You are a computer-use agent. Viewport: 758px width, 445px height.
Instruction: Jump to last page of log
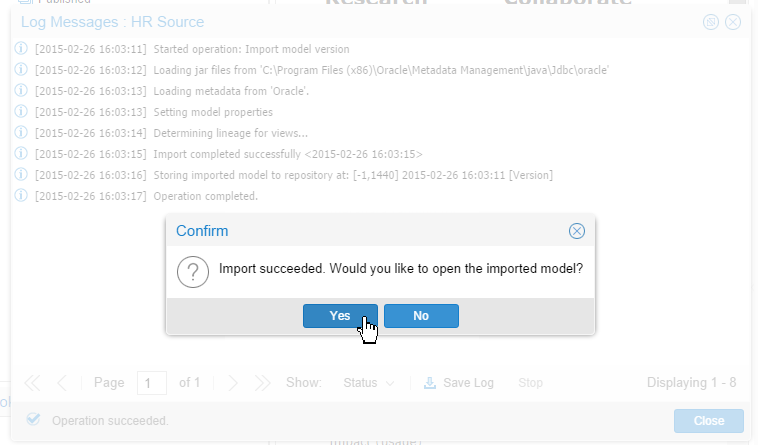click(x=262, y=383)
